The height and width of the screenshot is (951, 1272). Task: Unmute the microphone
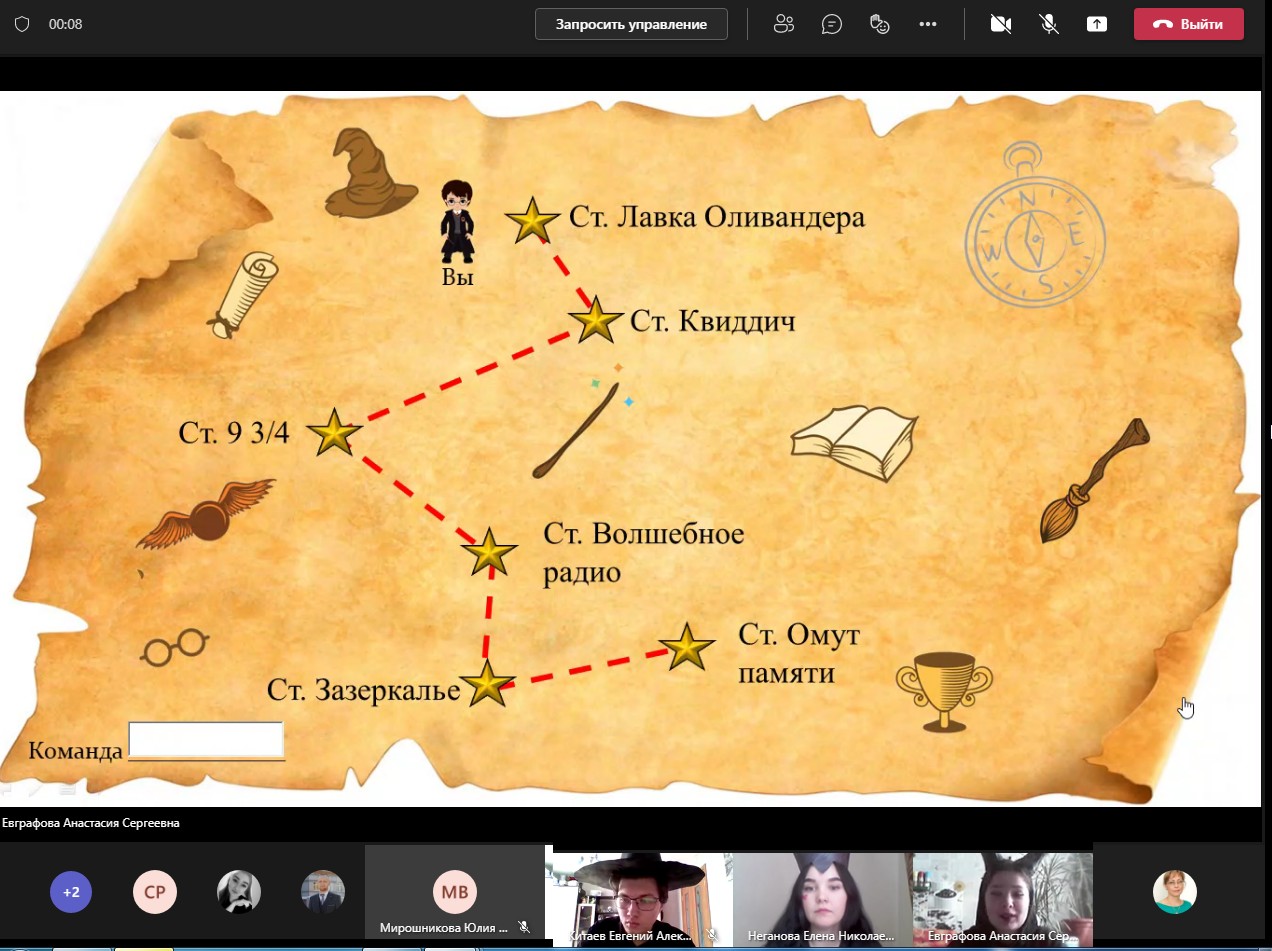1049,25
